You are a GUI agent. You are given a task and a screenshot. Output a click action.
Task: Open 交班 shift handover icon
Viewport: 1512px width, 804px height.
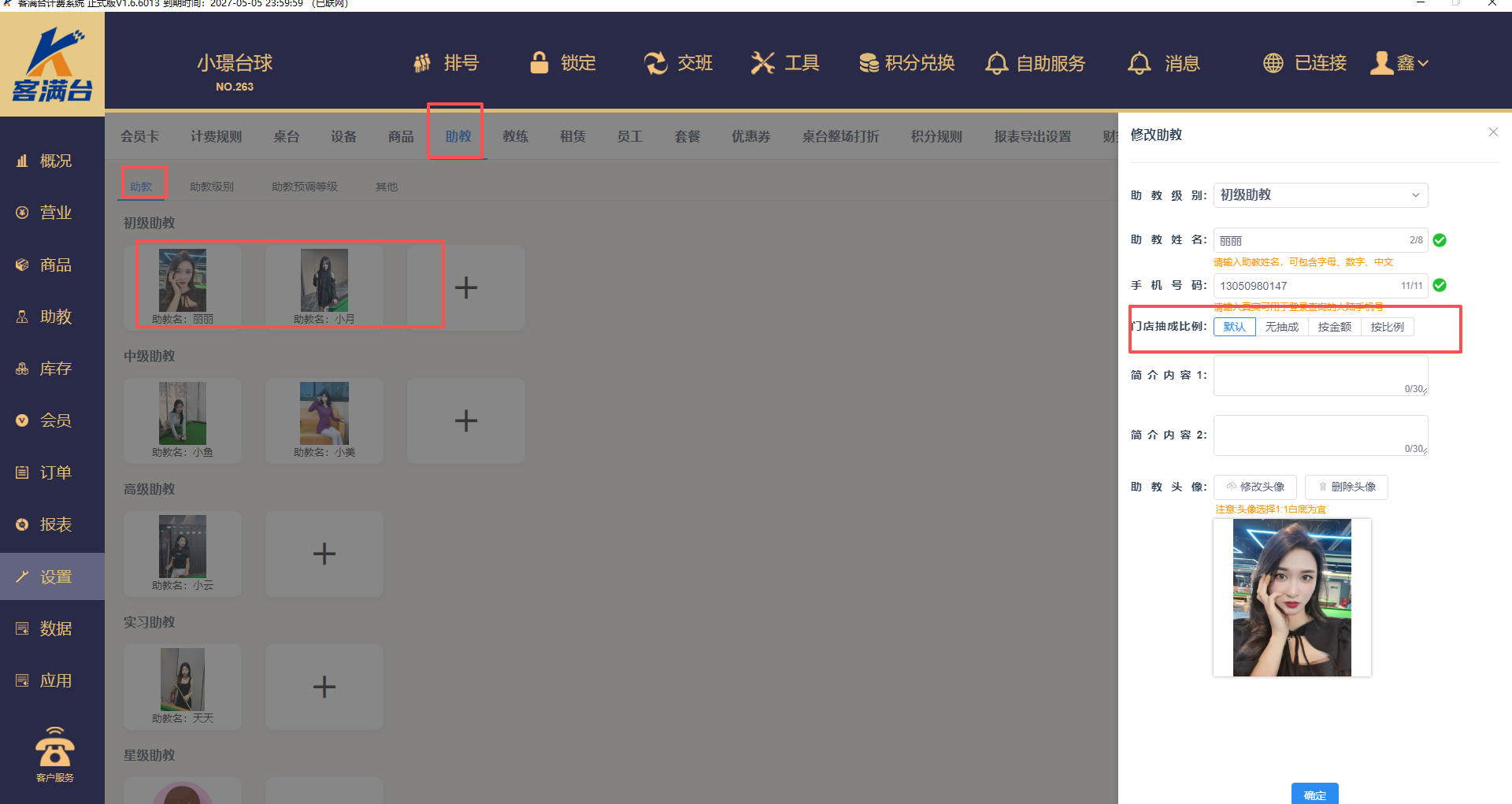tap(655, 63)
